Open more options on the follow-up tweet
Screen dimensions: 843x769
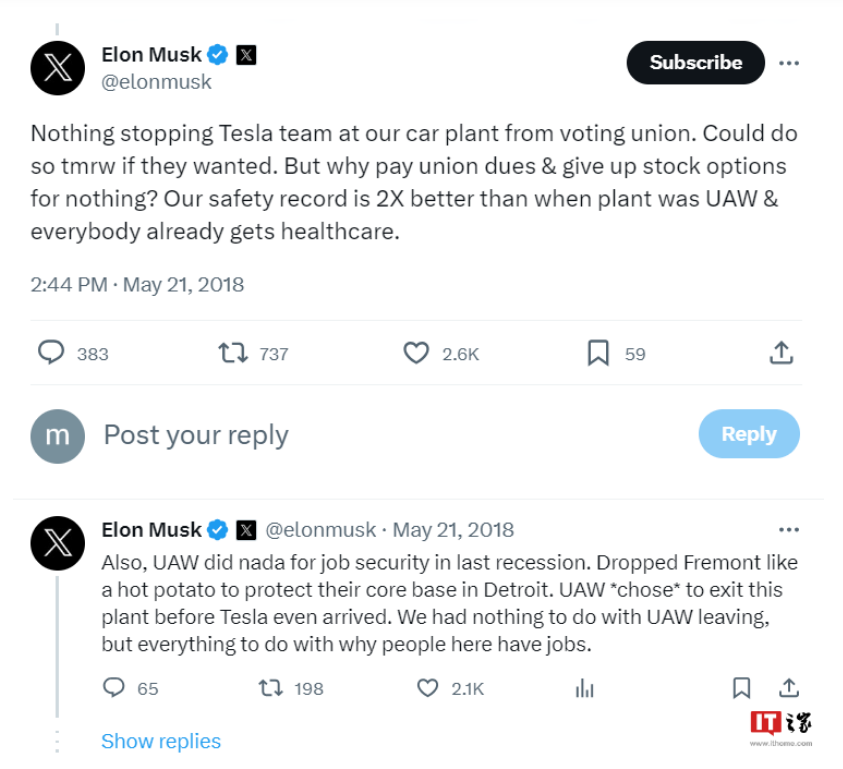click(x=789, y=530)
